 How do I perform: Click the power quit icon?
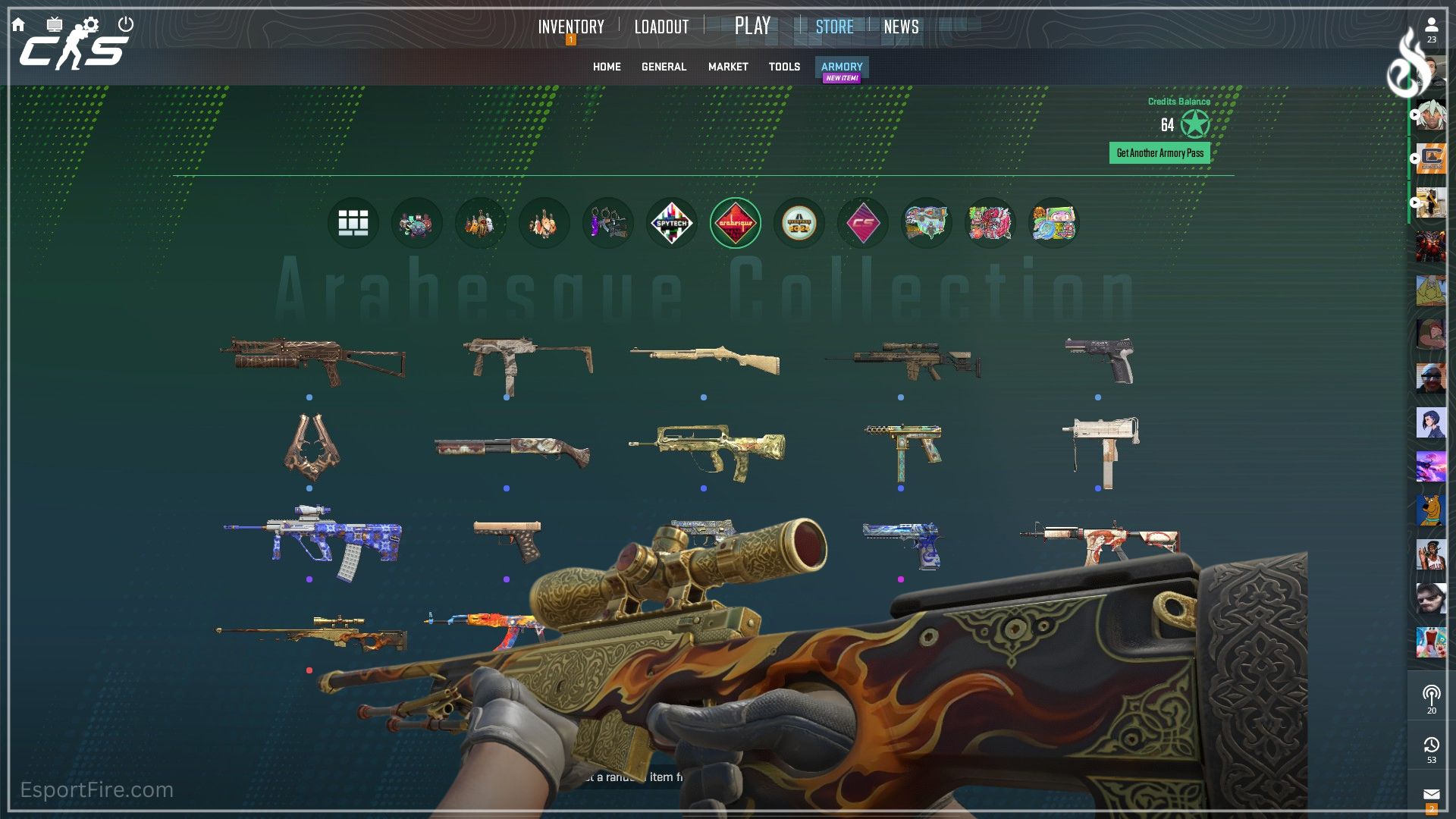pos(126,24)
